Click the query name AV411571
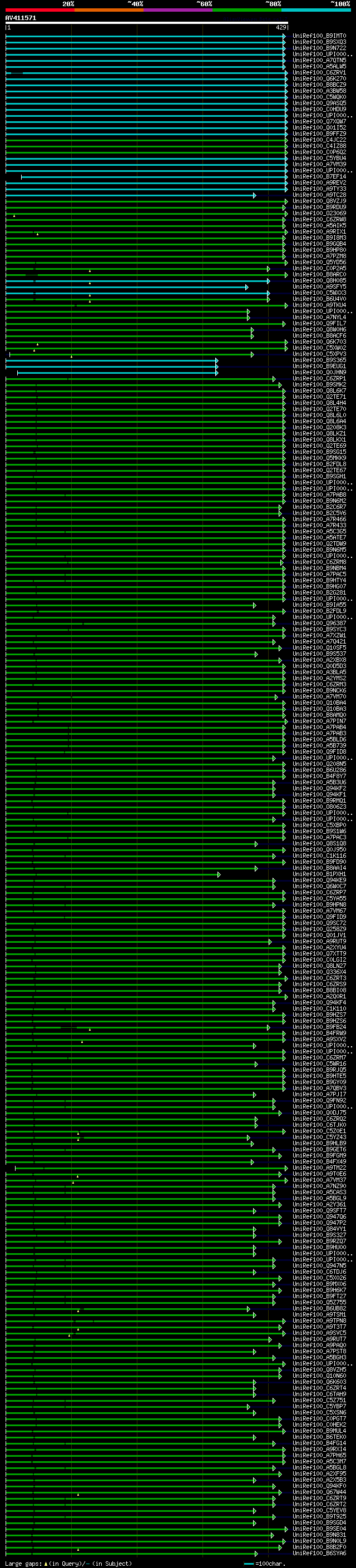The height and width of the screenshot is (1568, 356). [x=21, y=18]
